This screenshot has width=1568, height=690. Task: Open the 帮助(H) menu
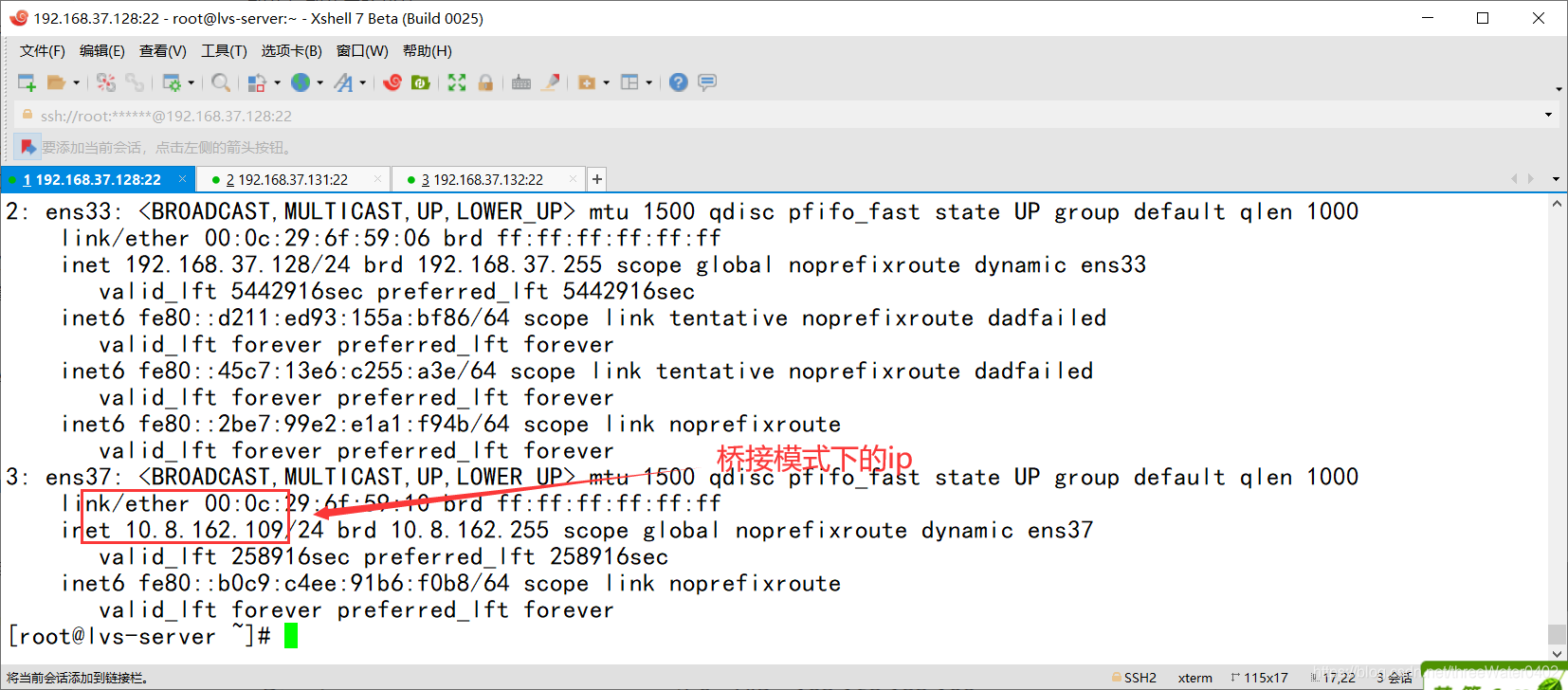coord(428,51)
